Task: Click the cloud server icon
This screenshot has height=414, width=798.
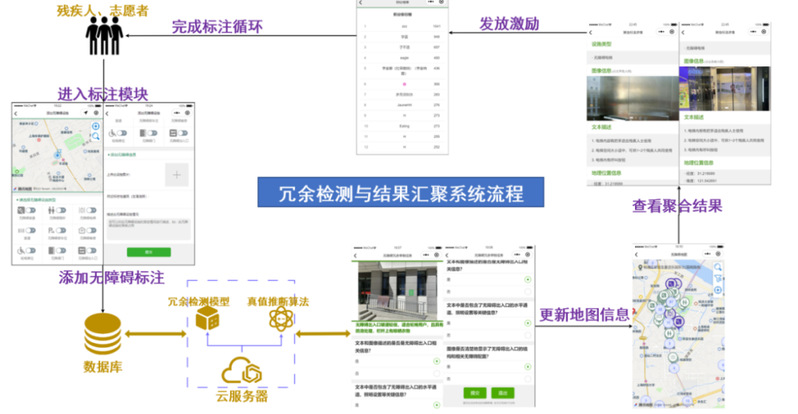Action: [240, 374]
